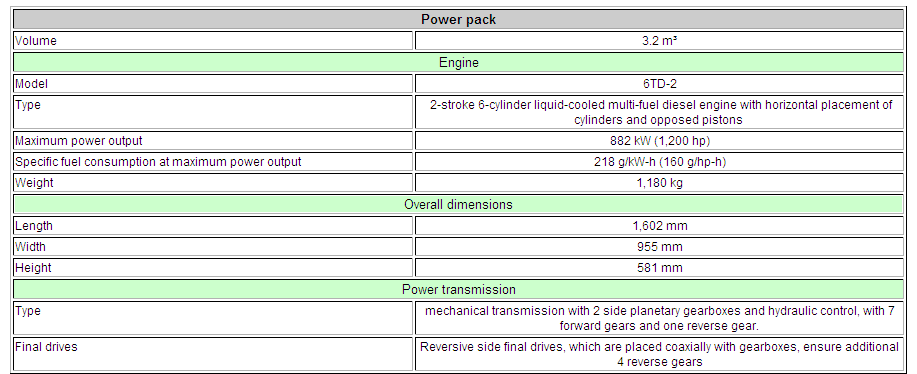Click the 1,180 kg weight value
Screen dimensions: 917x374
click(660, 183)
